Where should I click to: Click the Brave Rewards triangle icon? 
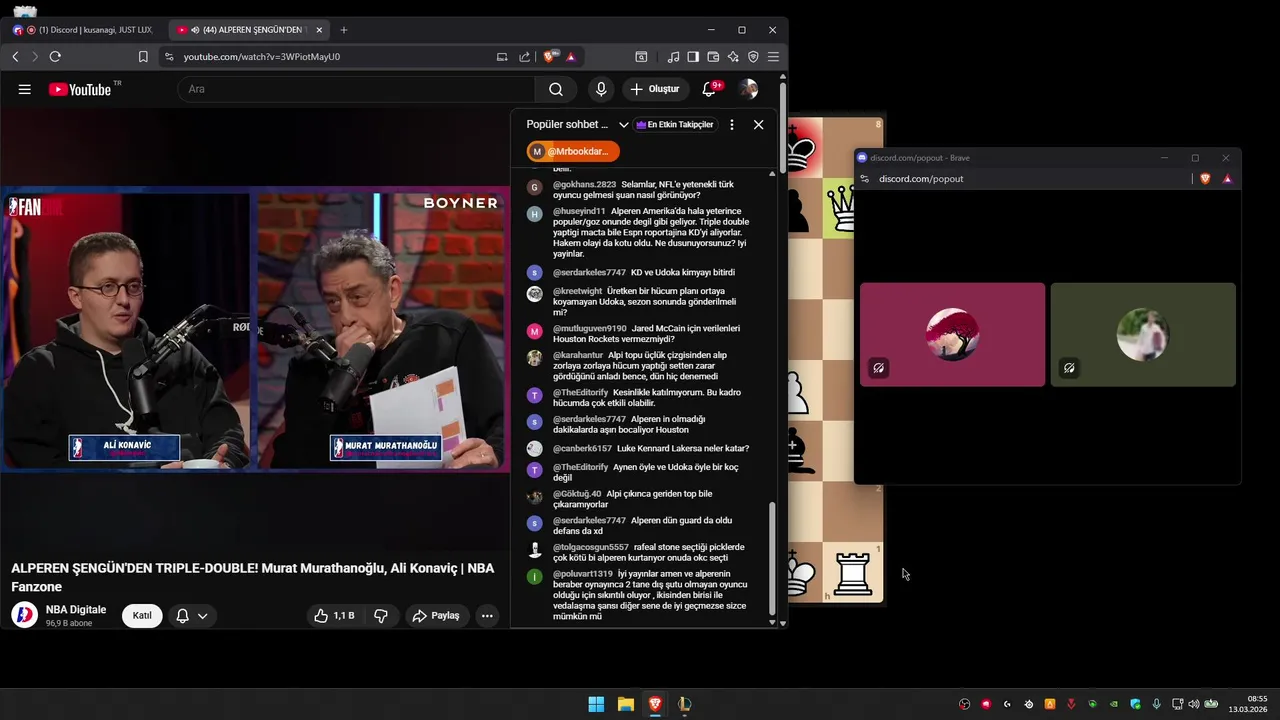pyautogui.click(x=571, y=57)
